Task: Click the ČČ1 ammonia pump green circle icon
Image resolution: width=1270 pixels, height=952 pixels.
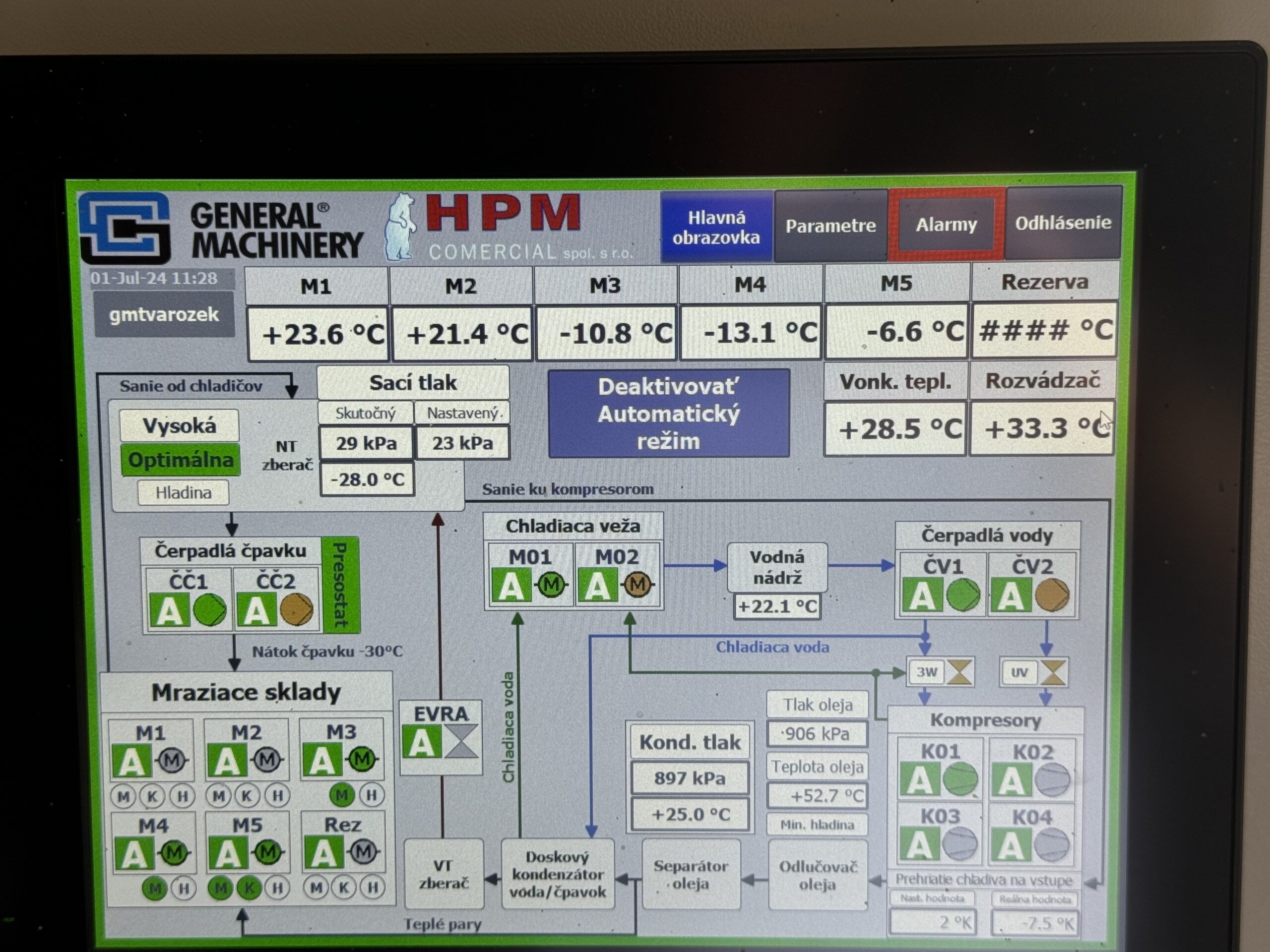Action: point(210,609)
